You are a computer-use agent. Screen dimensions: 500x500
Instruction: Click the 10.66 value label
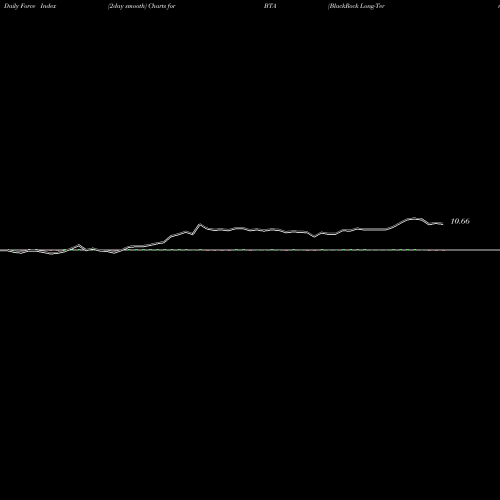460,221
